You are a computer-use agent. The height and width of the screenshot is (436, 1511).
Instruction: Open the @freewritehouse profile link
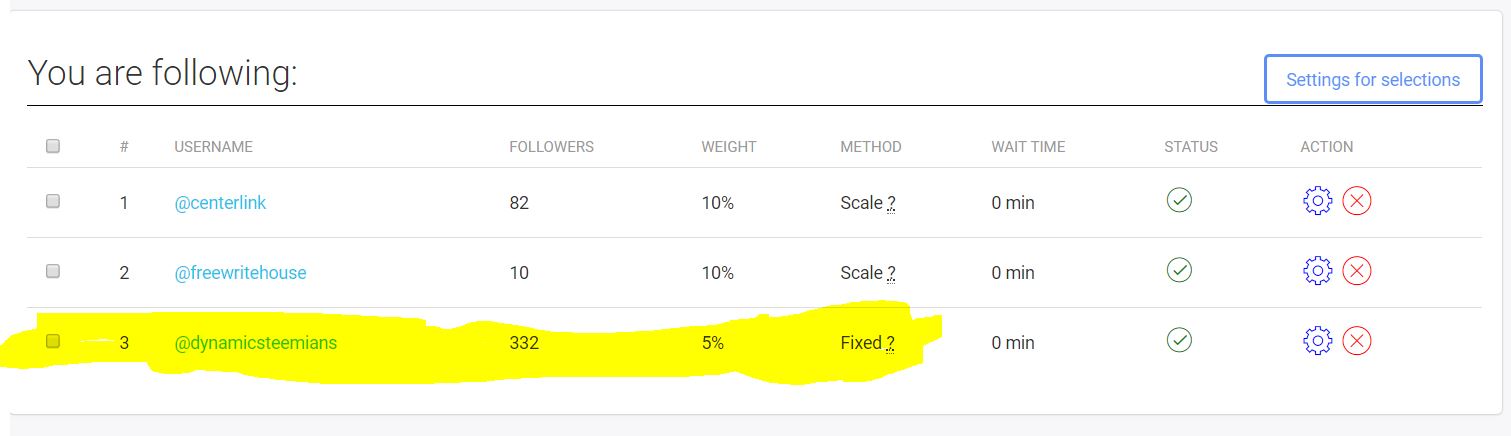pyautogui.click(x=240, y=273)
